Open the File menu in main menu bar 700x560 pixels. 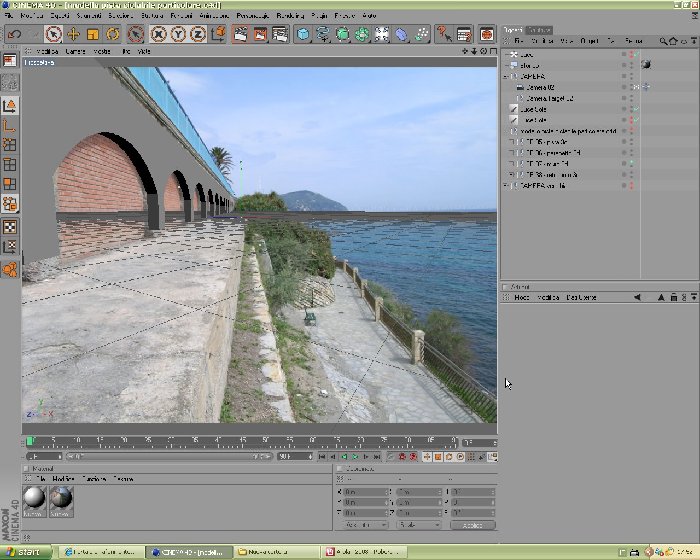pos(8,16)
